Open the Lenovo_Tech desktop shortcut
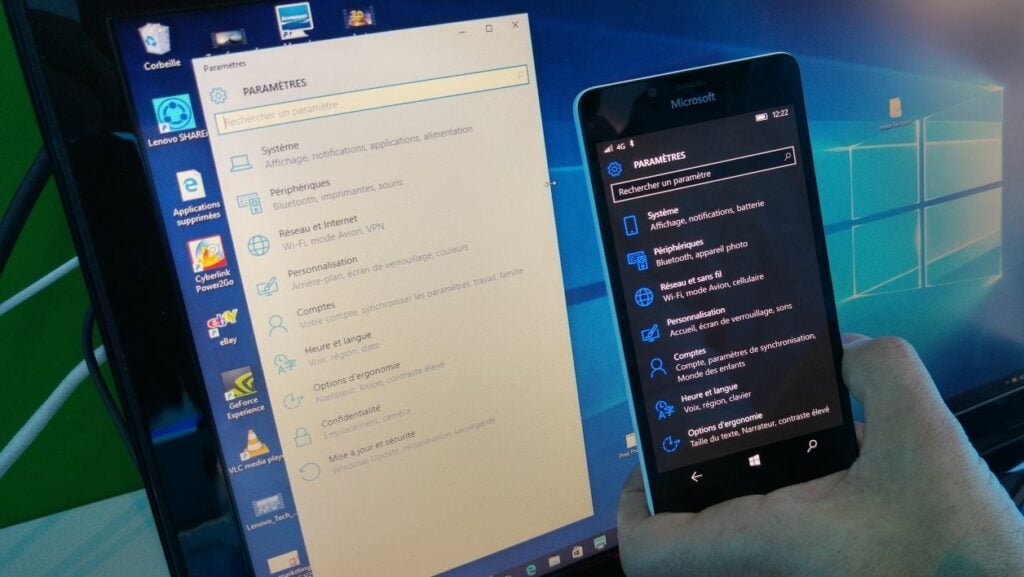This screenshot has height=577, width=1024. 269,512
